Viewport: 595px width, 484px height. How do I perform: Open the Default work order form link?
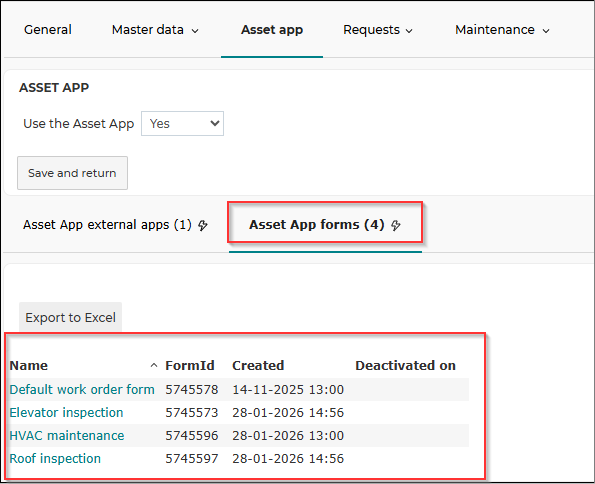82,389
